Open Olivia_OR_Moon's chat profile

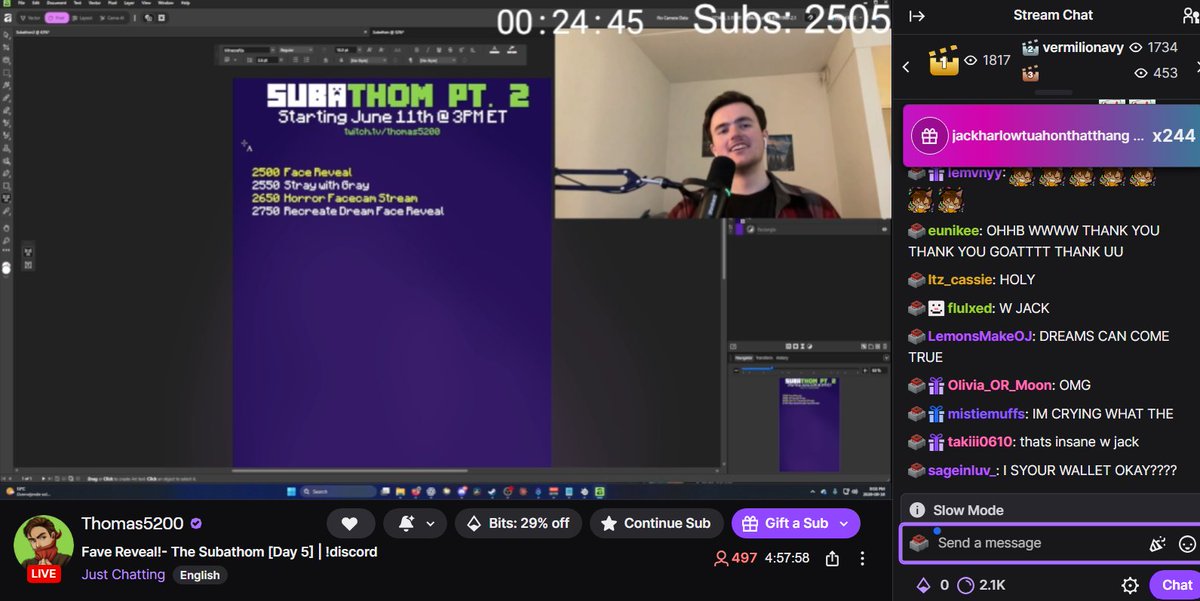(1000, 385)
